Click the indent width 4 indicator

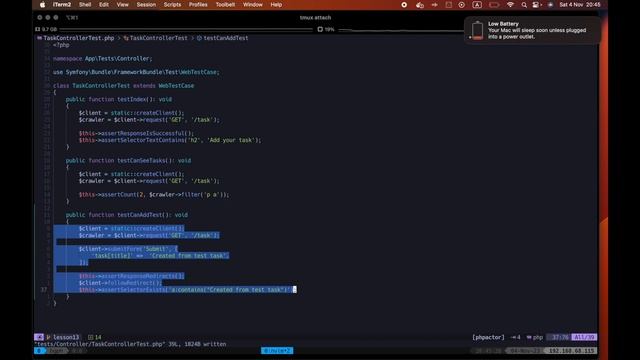click(x=516, y=337)
